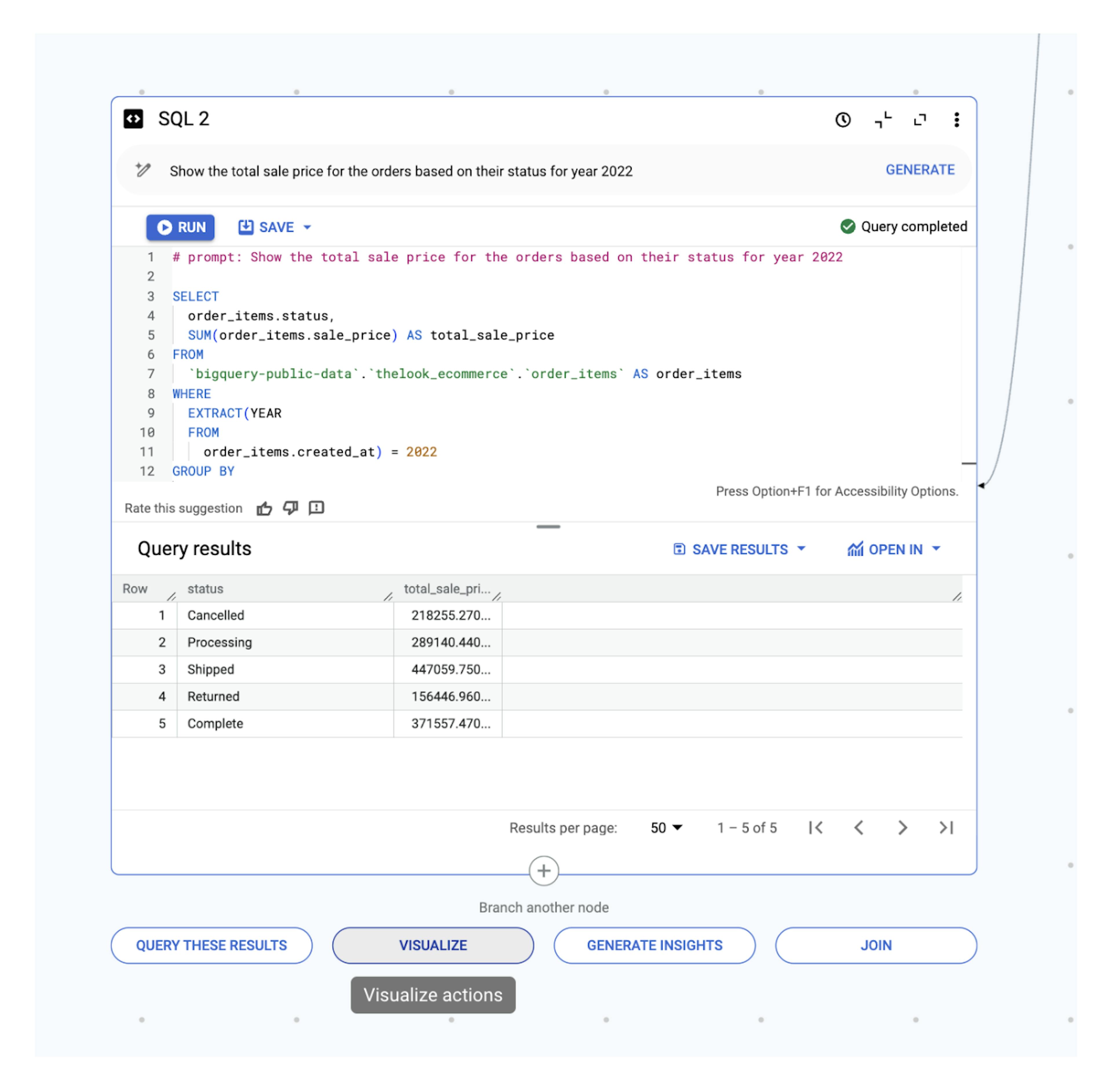Screen dimensions: 1112x1092
Task: Collapse the SQL 2 node
Action: point(883,120)
